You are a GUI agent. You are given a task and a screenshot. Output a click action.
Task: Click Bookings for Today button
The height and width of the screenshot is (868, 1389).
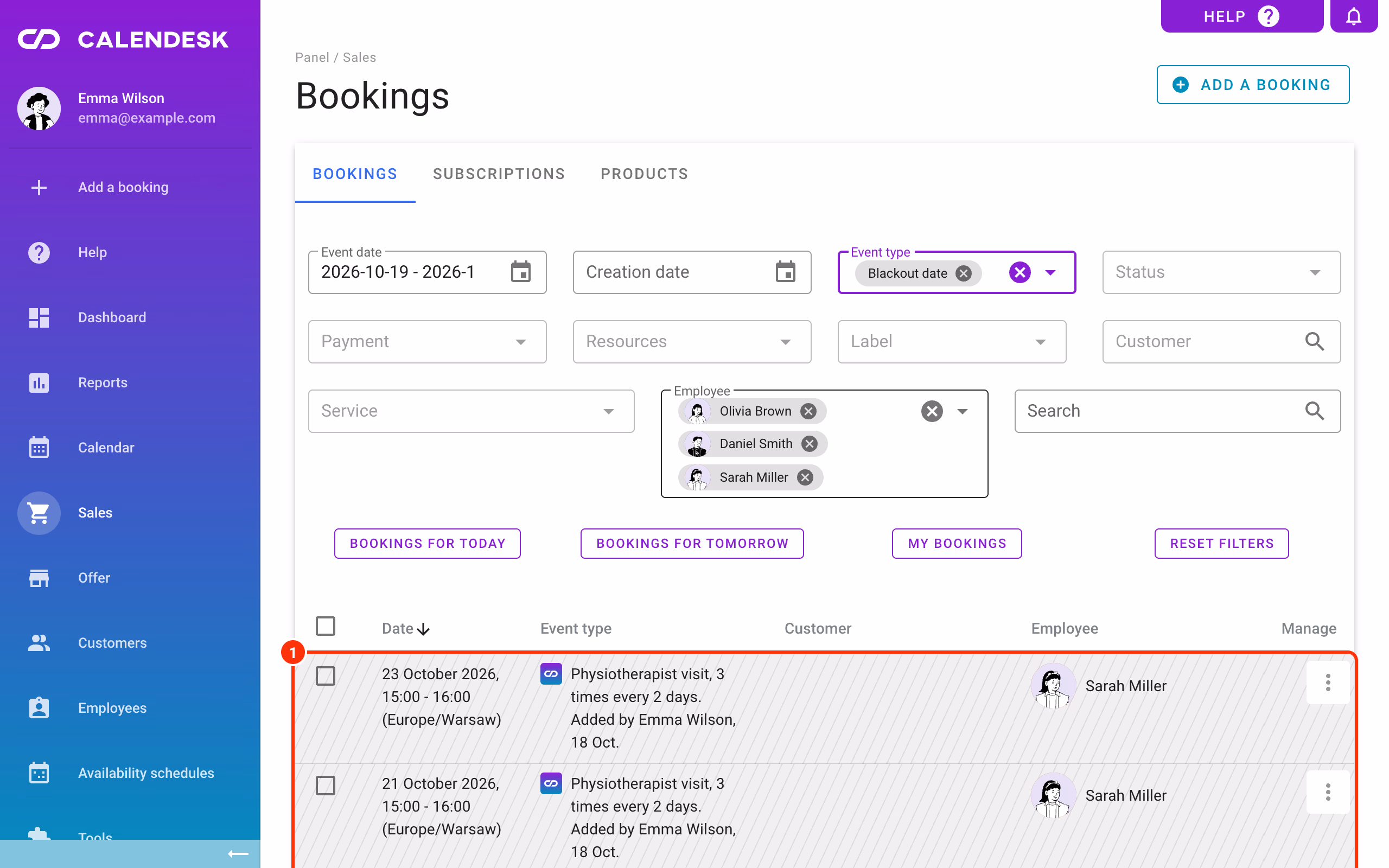point(427,544)
